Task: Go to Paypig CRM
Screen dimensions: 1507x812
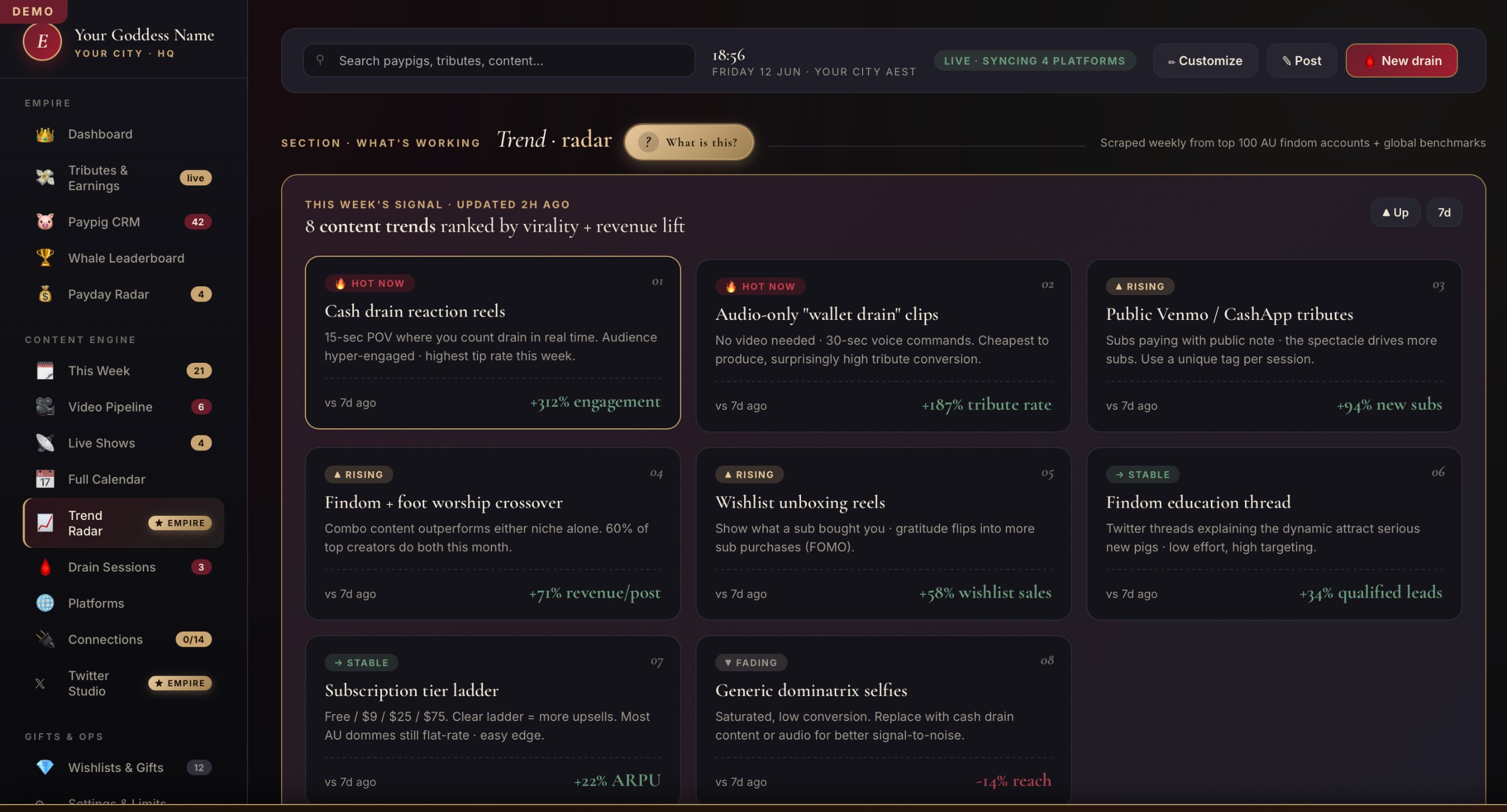Action: click(x=123, y=222)
